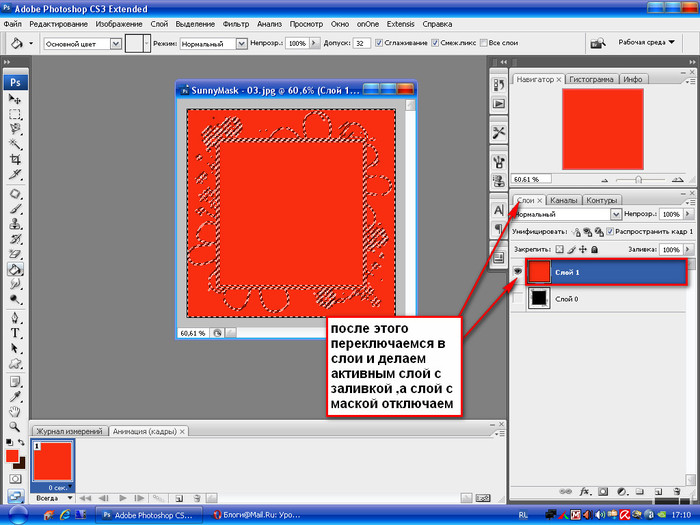Click Internet Explorer quick launch icon
700x525 pixels.
point(65,515)
